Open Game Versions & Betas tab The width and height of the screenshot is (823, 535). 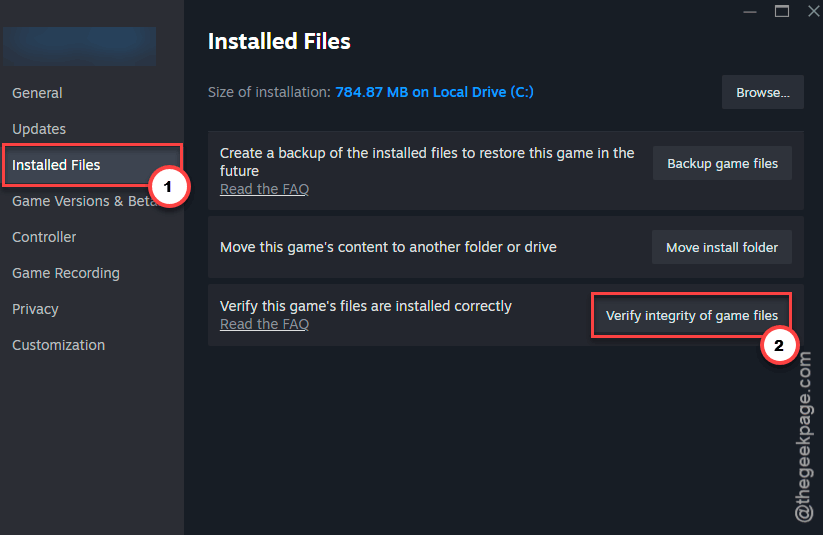click(x=84, y=201)
